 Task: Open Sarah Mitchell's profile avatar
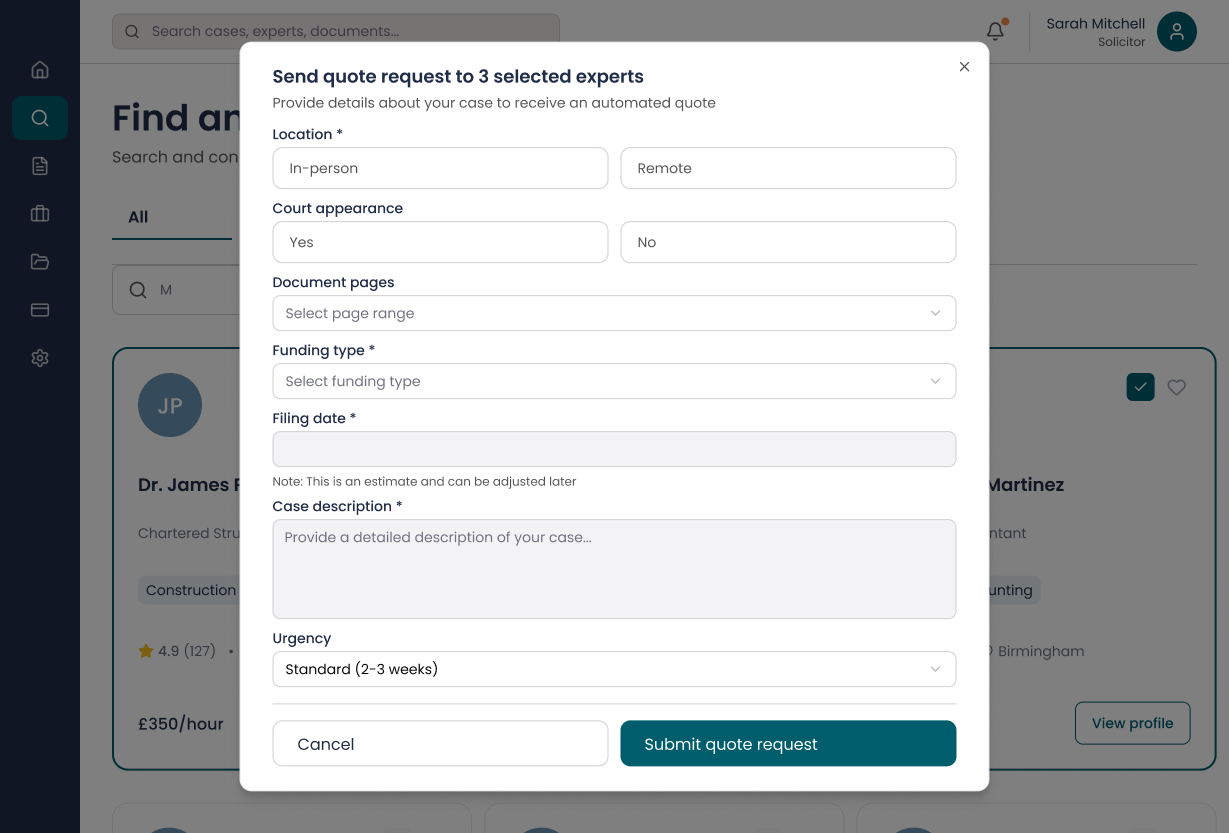point(1177,32)
